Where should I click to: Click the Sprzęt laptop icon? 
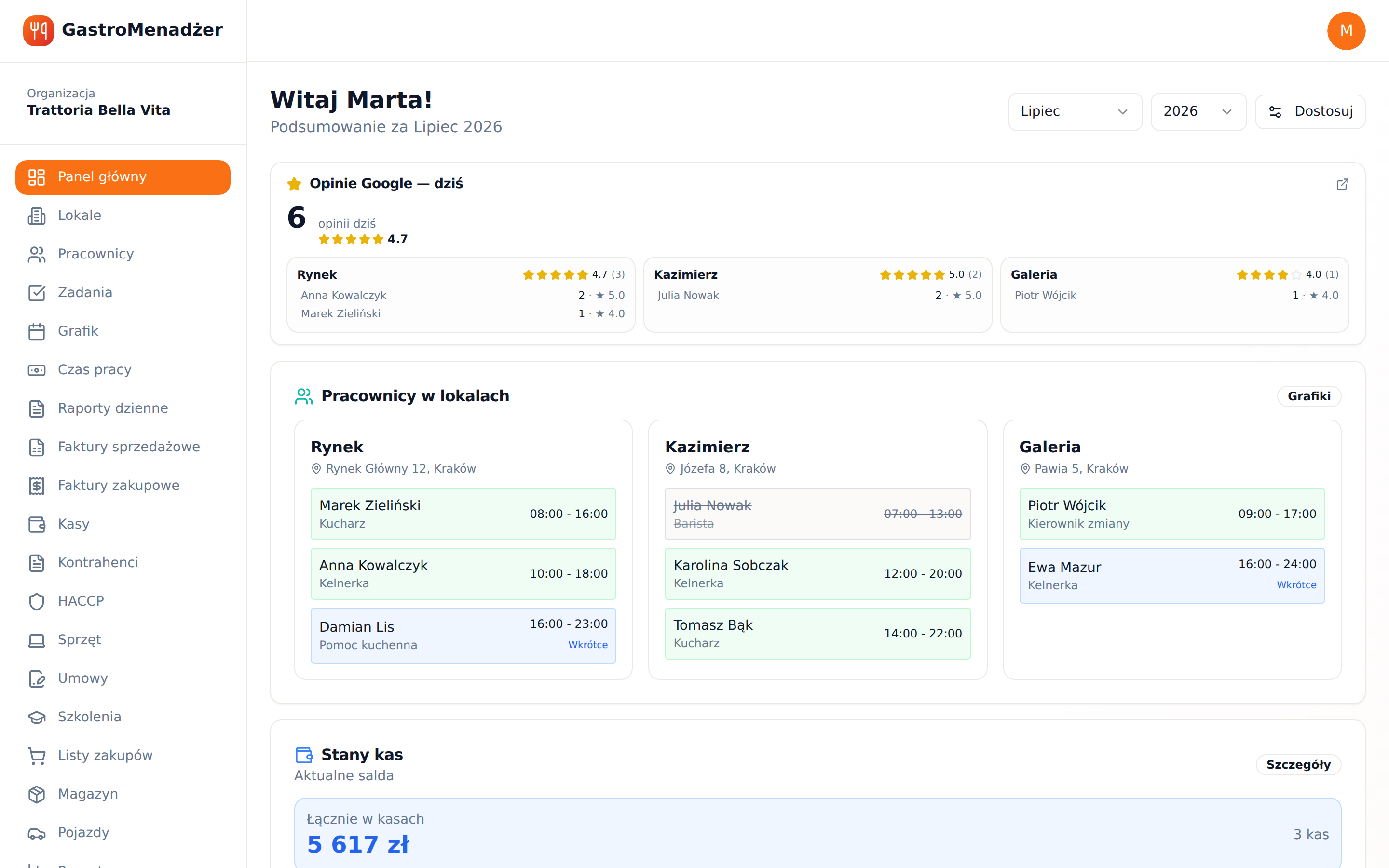37,640
